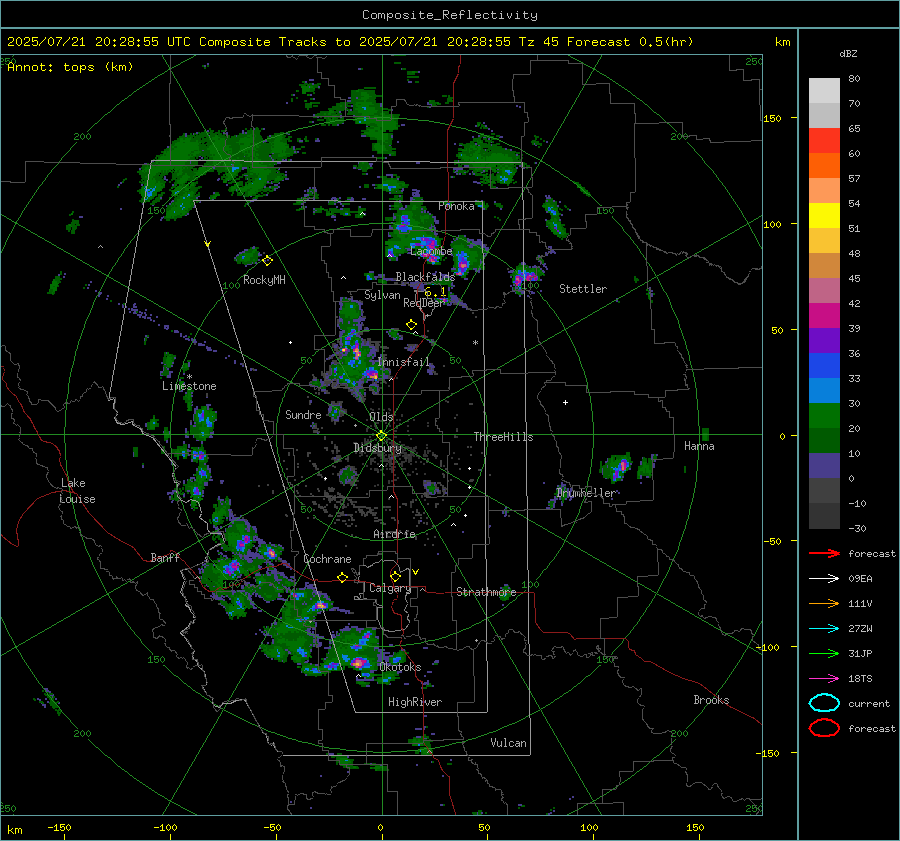Screen dimensions: 900x841
Task: Click the Cochrane town label
Action: (327, 559)
